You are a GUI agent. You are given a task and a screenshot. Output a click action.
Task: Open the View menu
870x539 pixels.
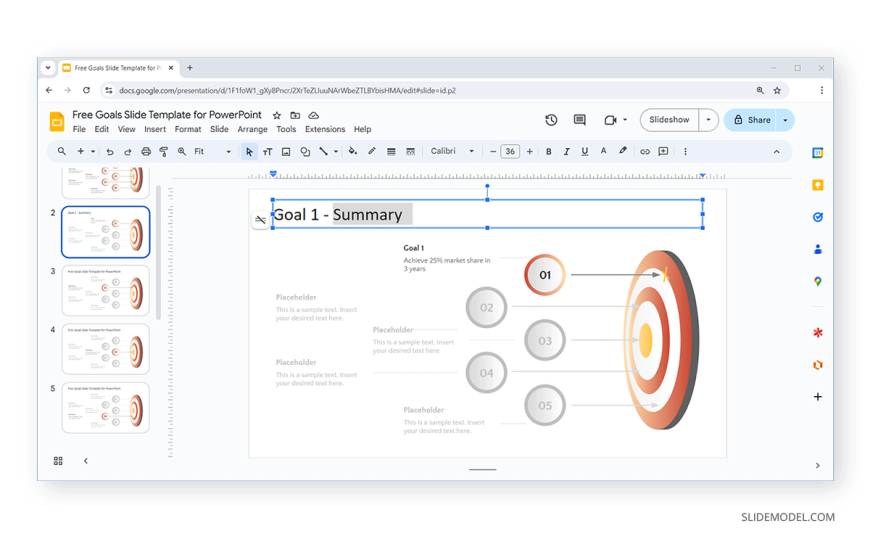click(x=127, y=129)
